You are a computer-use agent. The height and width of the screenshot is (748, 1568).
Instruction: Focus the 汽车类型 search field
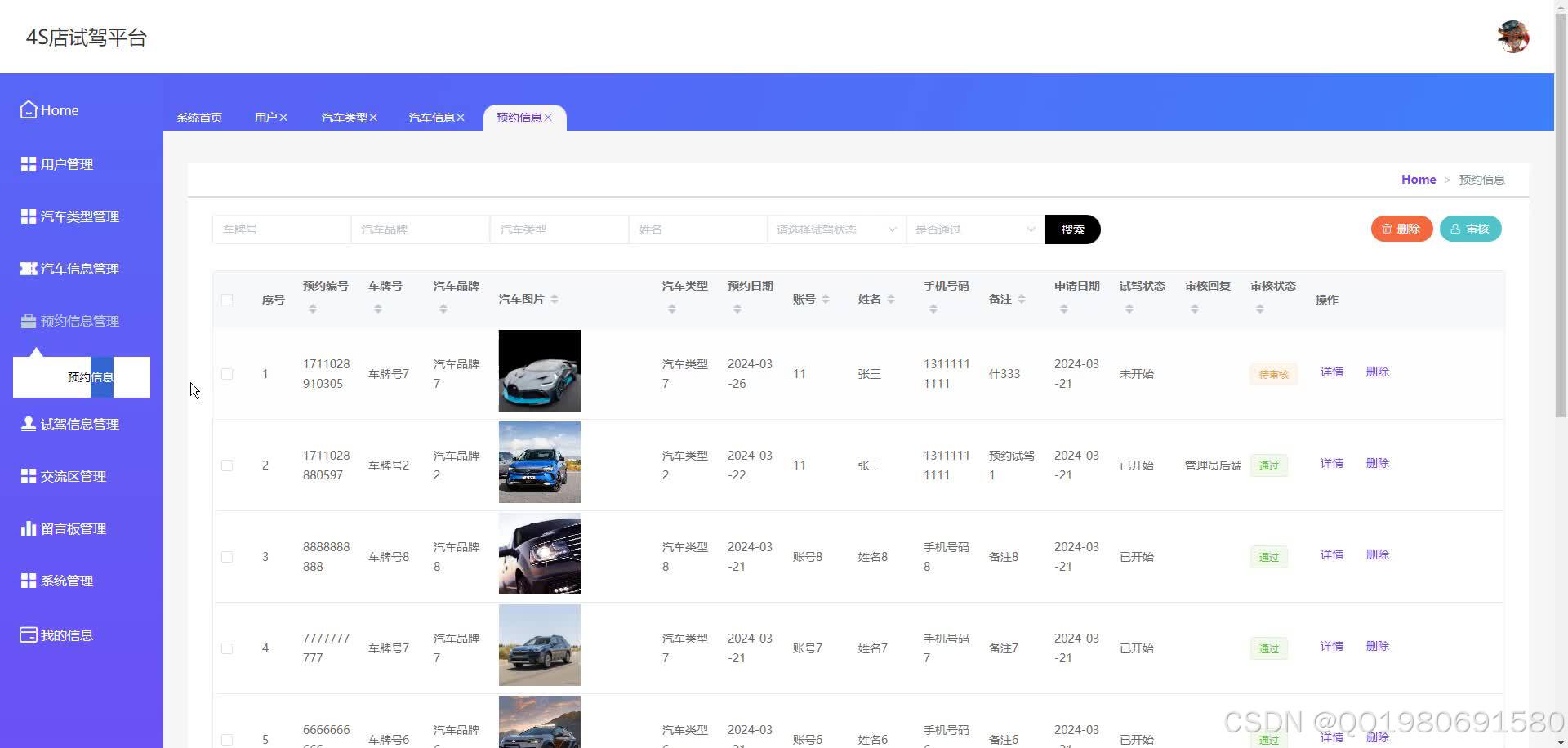click(559, 229)
